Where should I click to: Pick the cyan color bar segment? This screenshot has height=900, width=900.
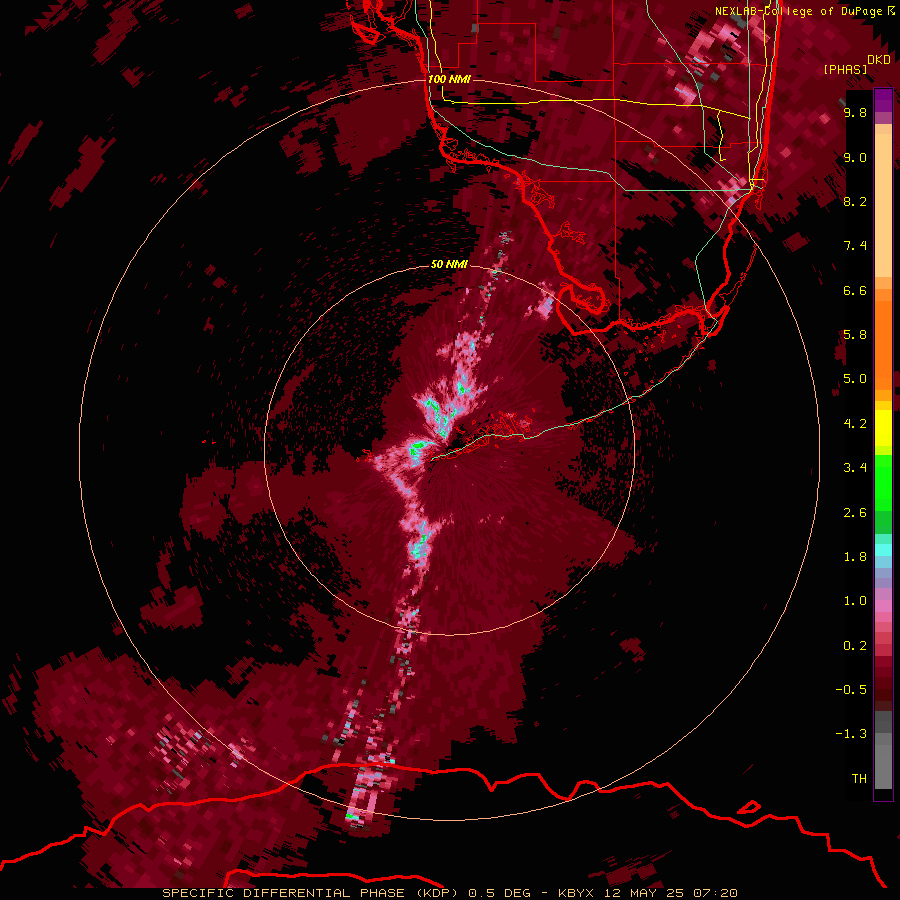(x=883, y=550)
